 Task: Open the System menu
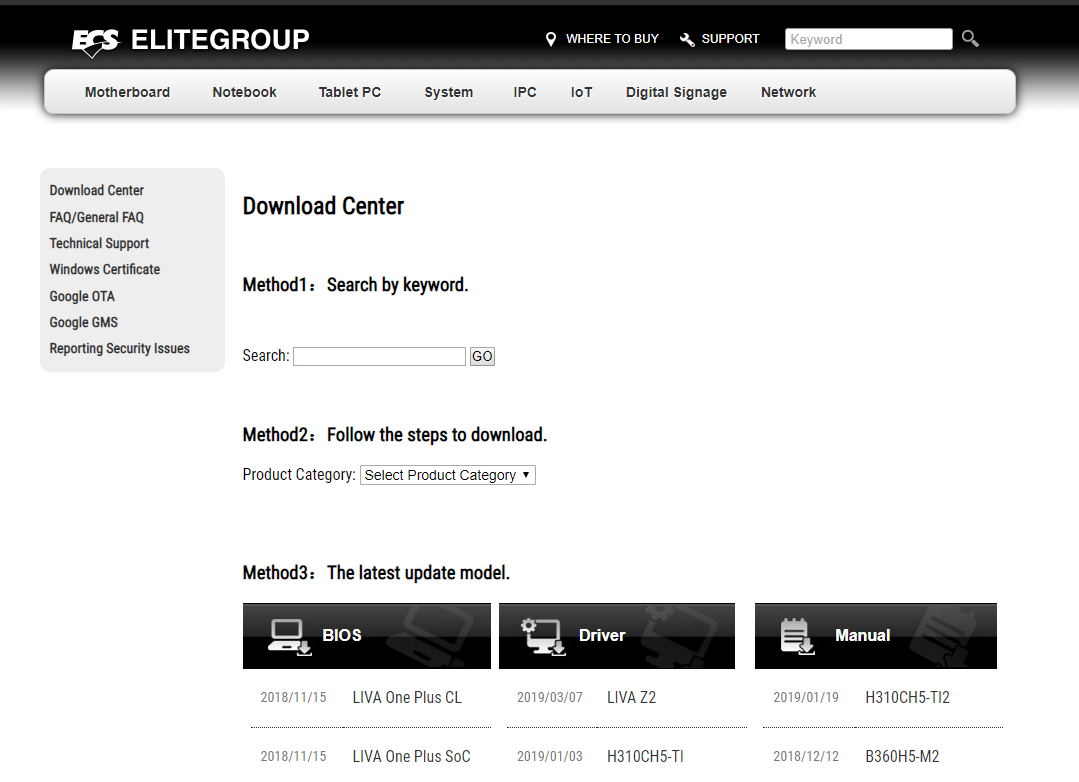449,92
